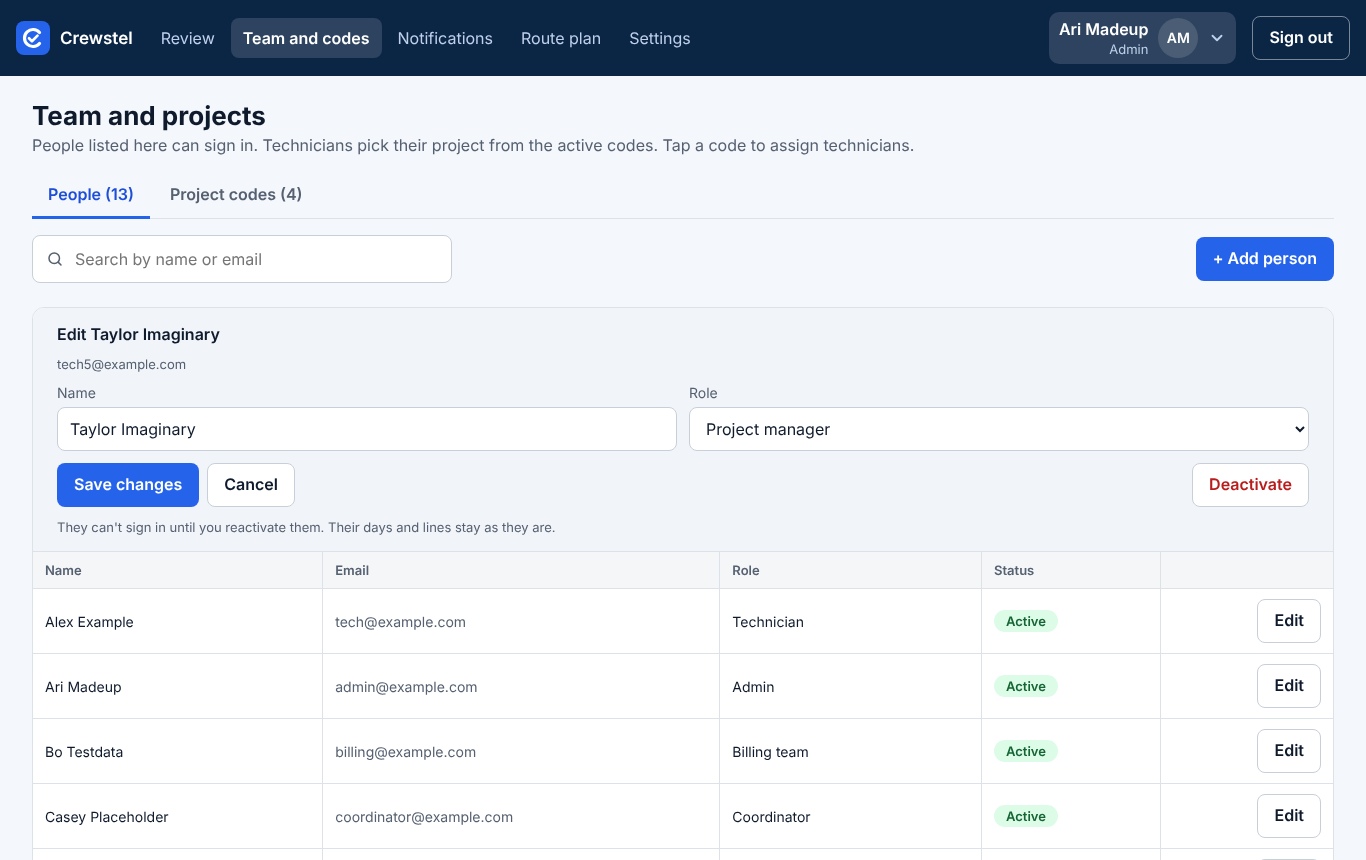Edit the Alex Example row

coord(1289,621)
